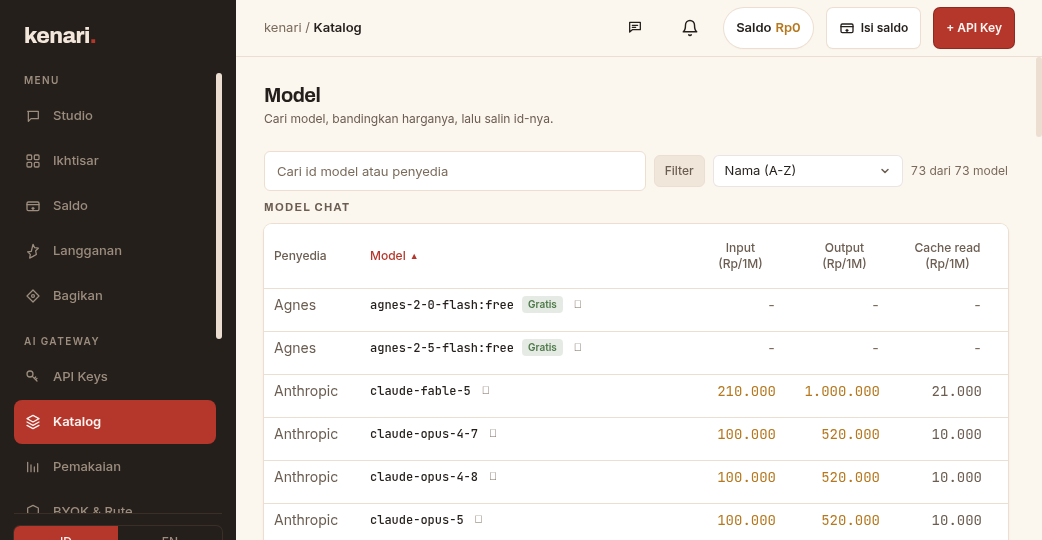The image size is (1042, 540).
Task: Open notifications bell icon
Action: pos(690,28)
